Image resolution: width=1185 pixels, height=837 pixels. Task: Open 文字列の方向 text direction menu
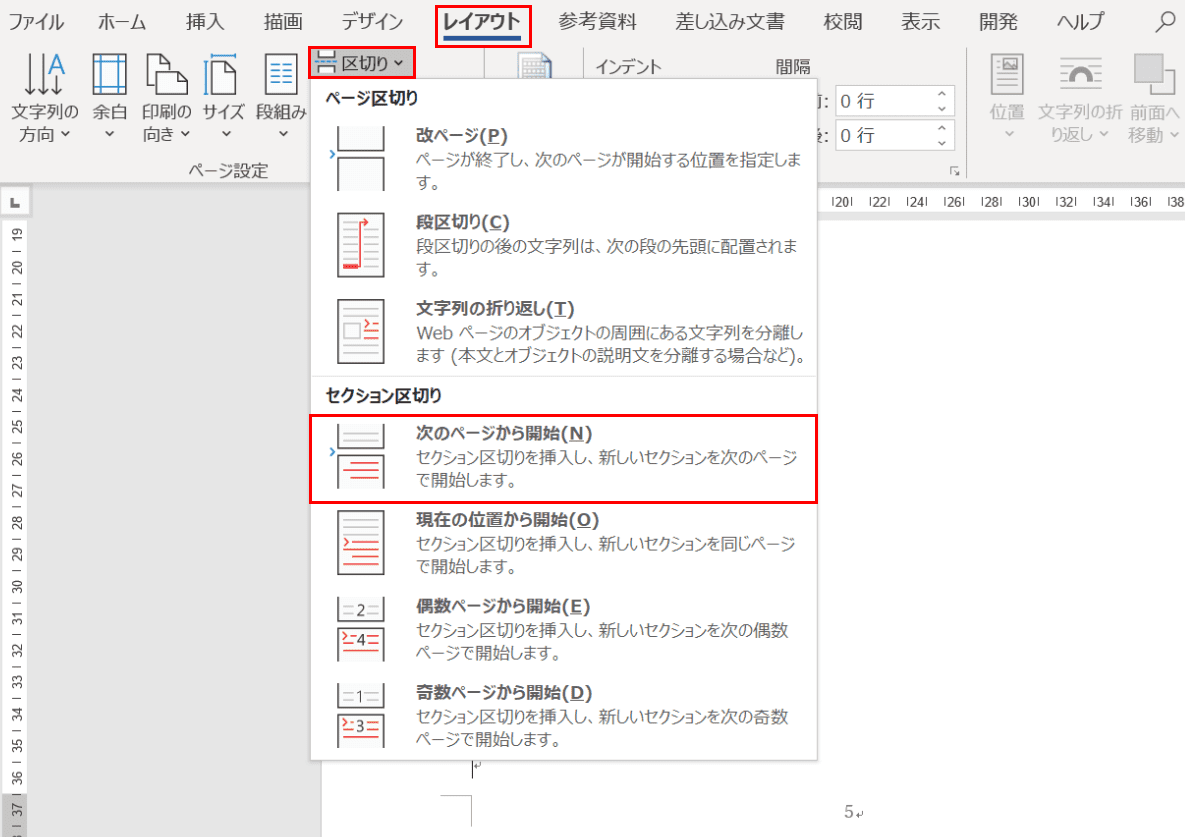[x=45, y=98]
